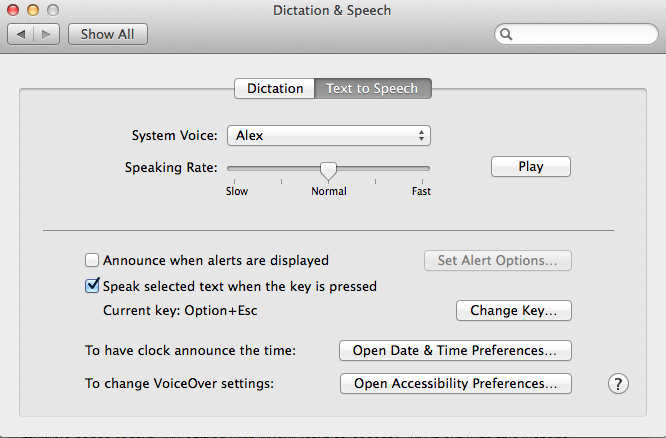Image resolution: width=666 pixels, height=438 pixels.
Task: Click the Speaking Rate slider thumb
Action: (328, 171)
